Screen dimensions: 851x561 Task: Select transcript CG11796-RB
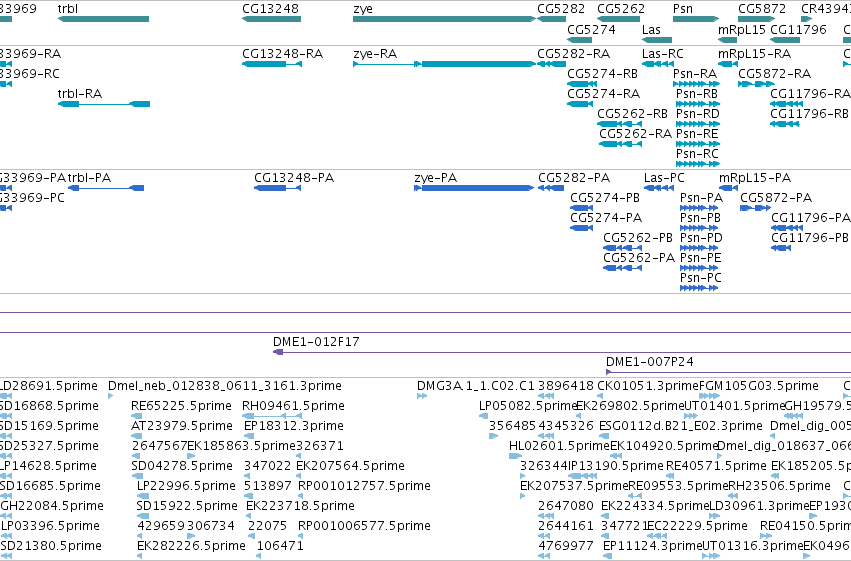[785, 124]
